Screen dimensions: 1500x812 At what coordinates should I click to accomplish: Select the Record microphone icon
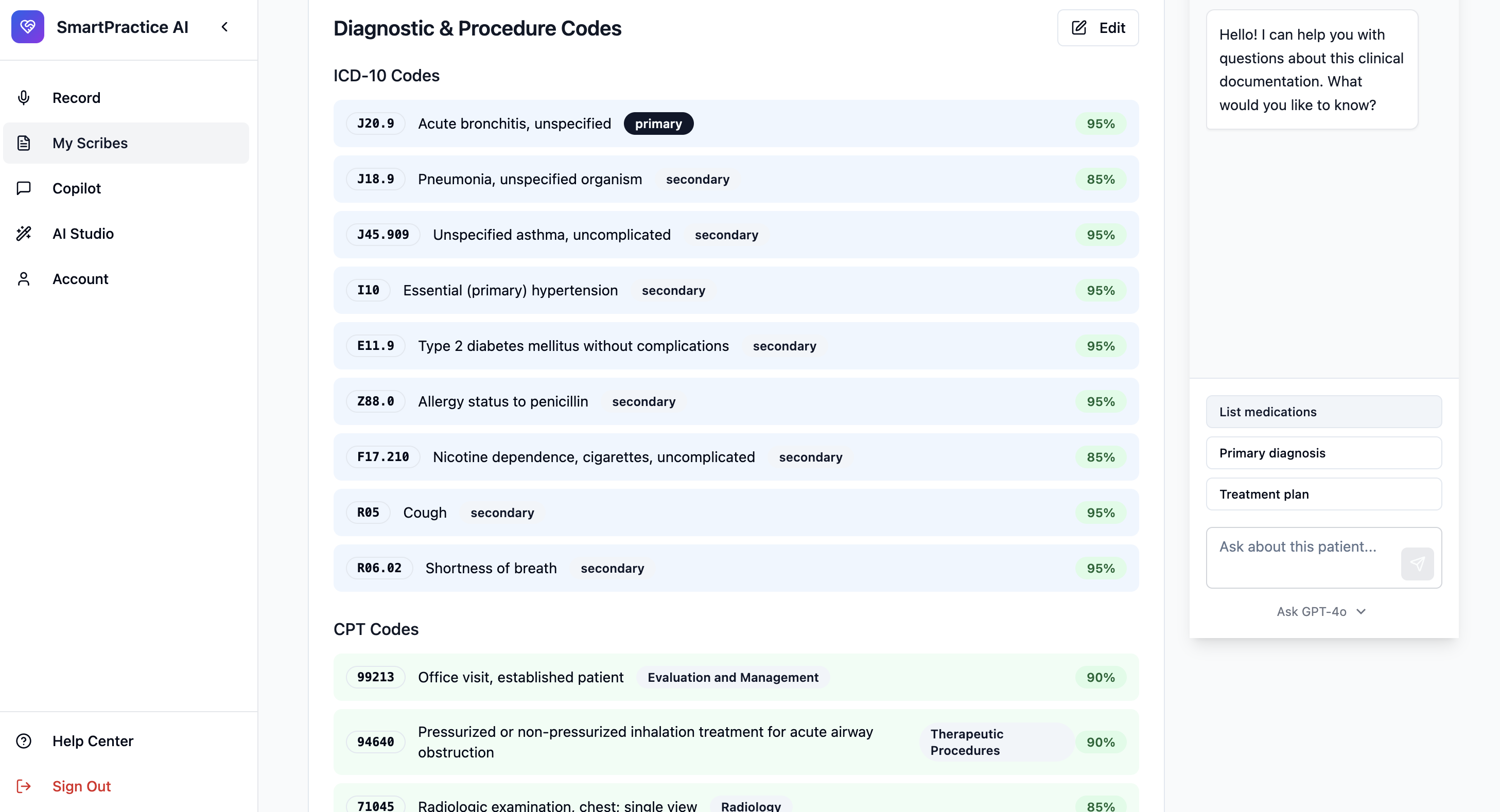[24, 98]
